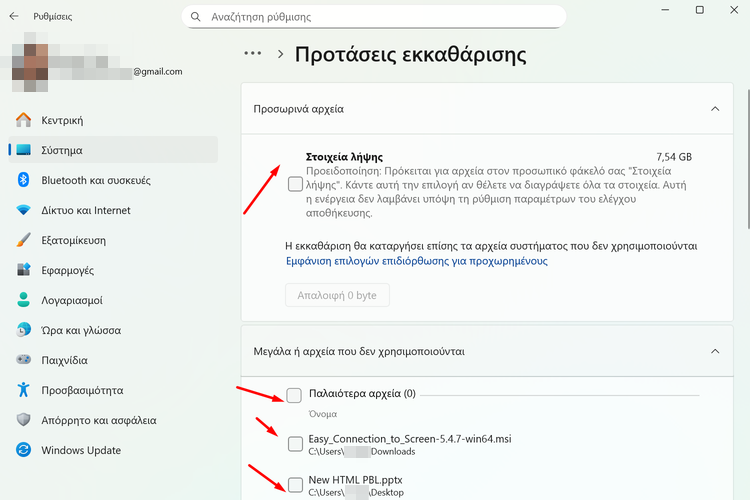Click the Παιχνίδια controller icon
The height and width of the screenshot is (500, 750).
click(x=23, y=360)
